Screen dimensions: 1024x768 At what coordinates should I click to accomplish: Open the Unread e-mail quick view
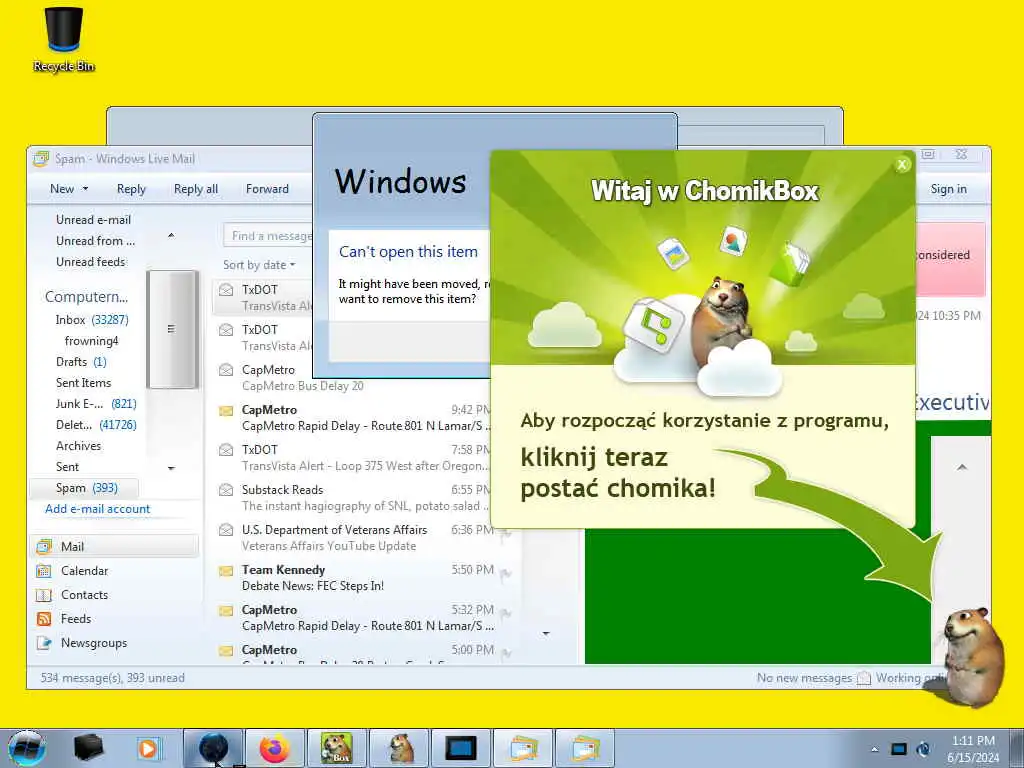93,220
